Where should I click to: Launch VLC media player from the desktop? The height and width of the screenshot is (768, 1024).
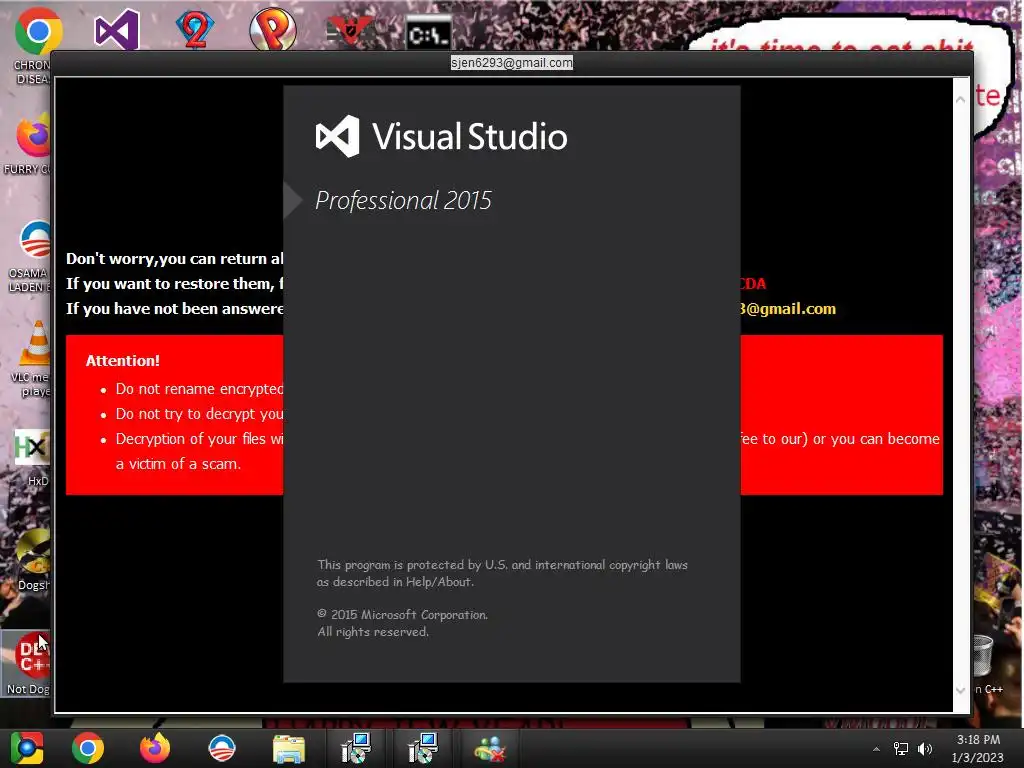click(37, 344)
